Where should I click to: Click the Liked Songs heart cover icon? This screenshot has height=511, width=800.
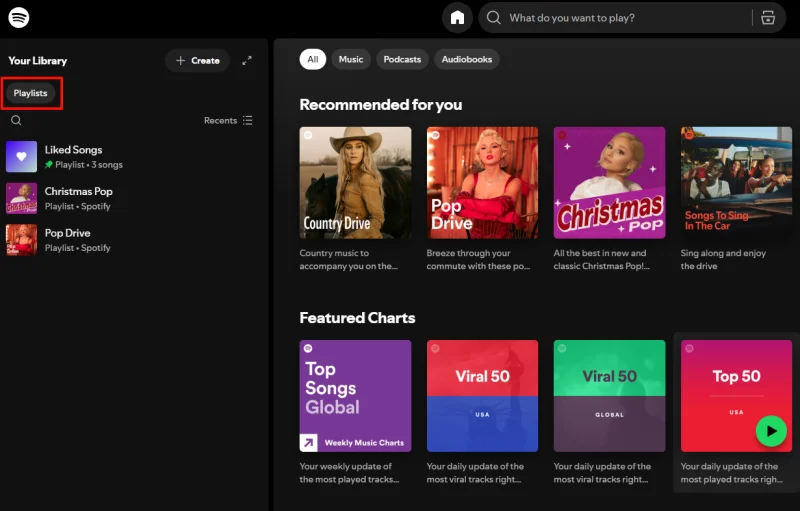pyautogui.click(x=21, y=157)
